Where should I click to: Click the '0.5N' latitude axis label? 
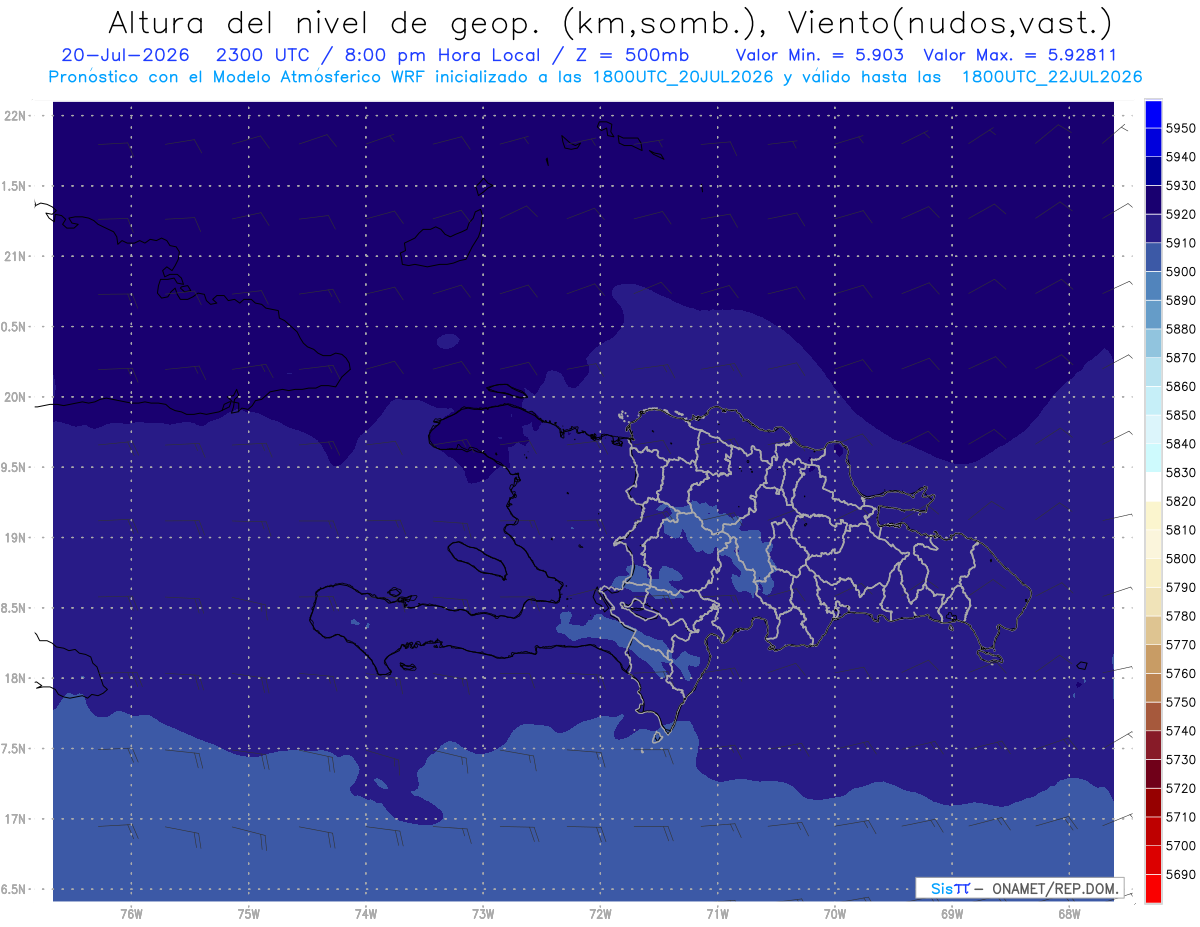(15, 327)
